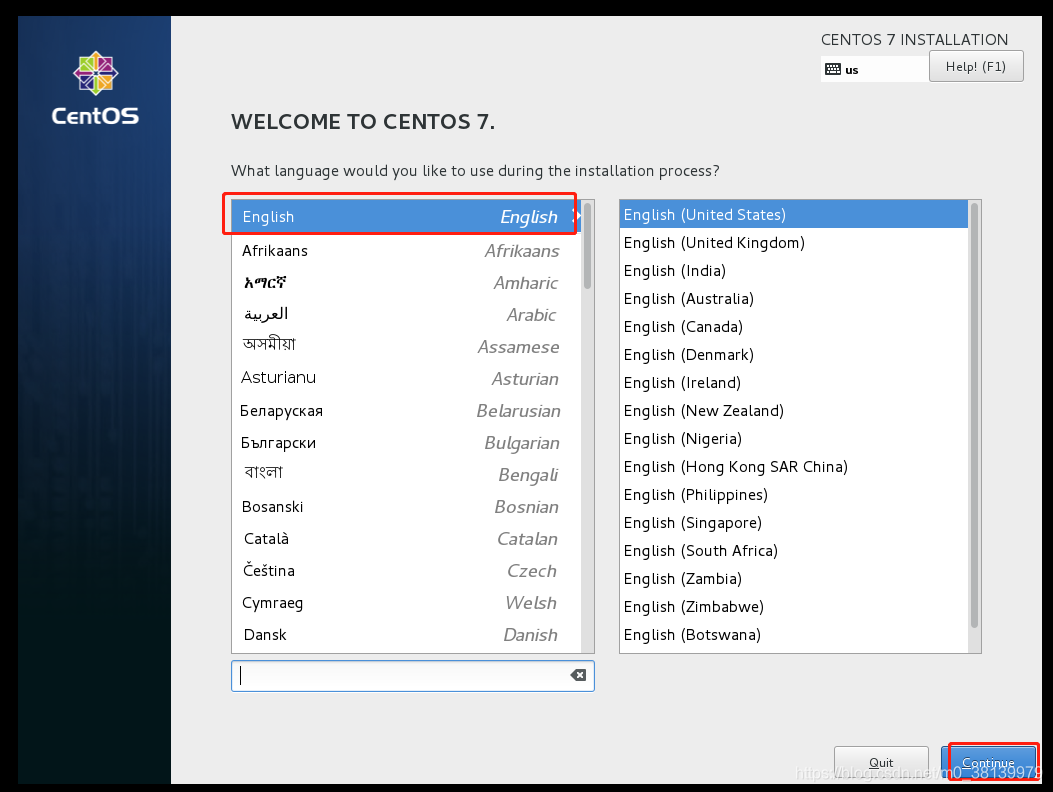Choose English (Singapore) locale
The height and width of the screenshot is (792, 1053).
point(794,523)
